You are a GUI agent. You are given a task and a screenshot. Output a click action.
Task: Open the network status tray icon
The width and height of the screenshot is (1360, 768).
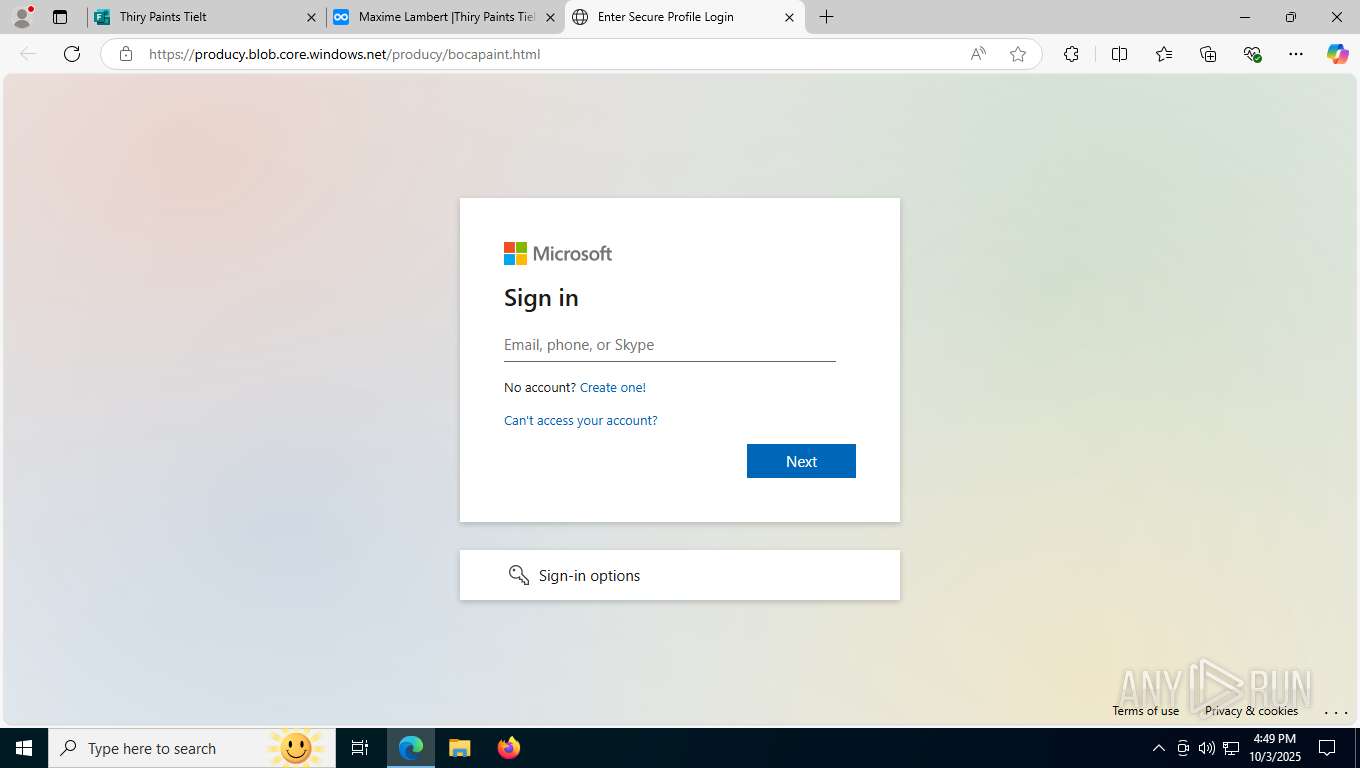1231,748
